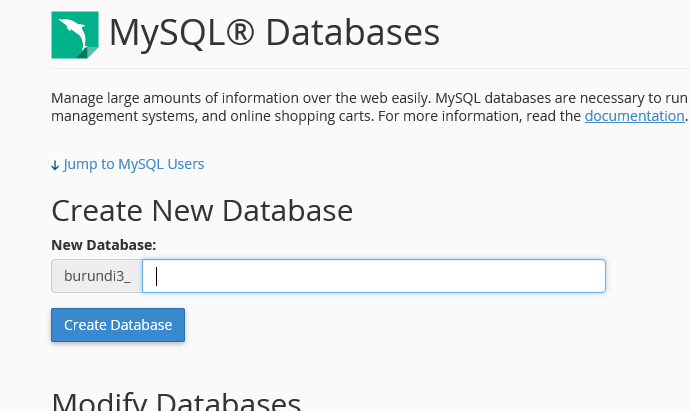This screenshot has width=691, height=411.
Task: Focus the new database name input field
Action: (x=373, y=276)
